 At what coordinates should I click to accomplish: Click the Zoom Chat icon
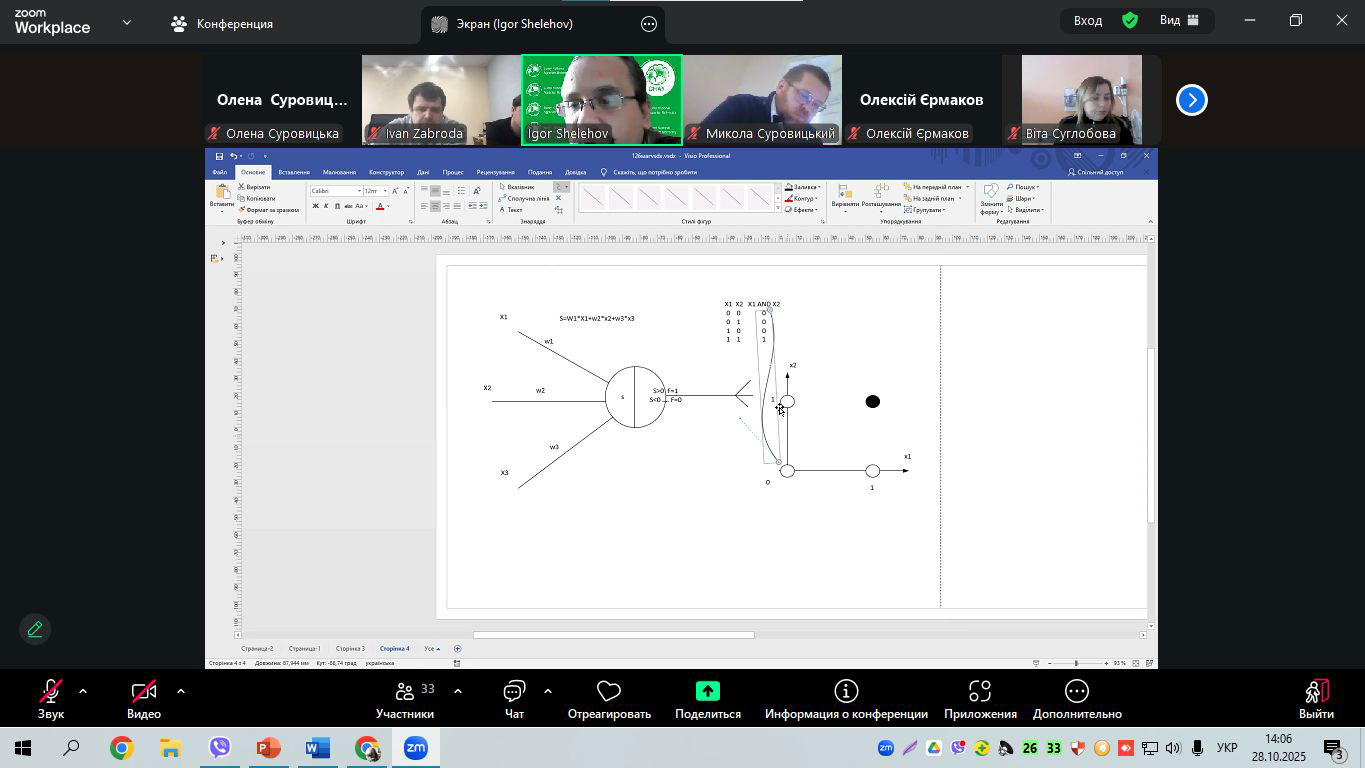[x=514, y=692]
